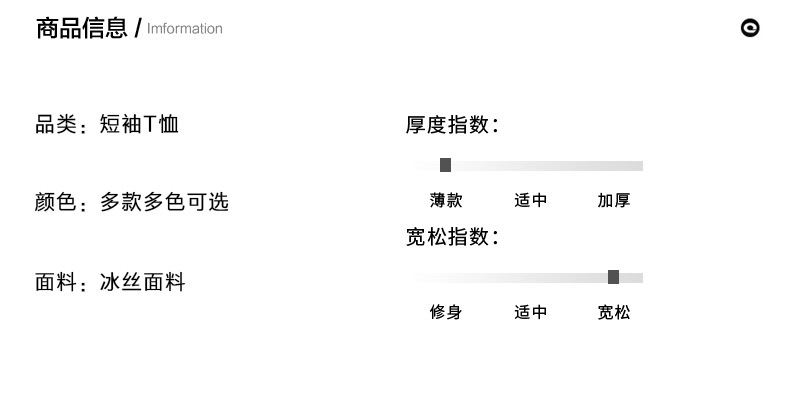Click the 宽松 fit label

[614, 312]
